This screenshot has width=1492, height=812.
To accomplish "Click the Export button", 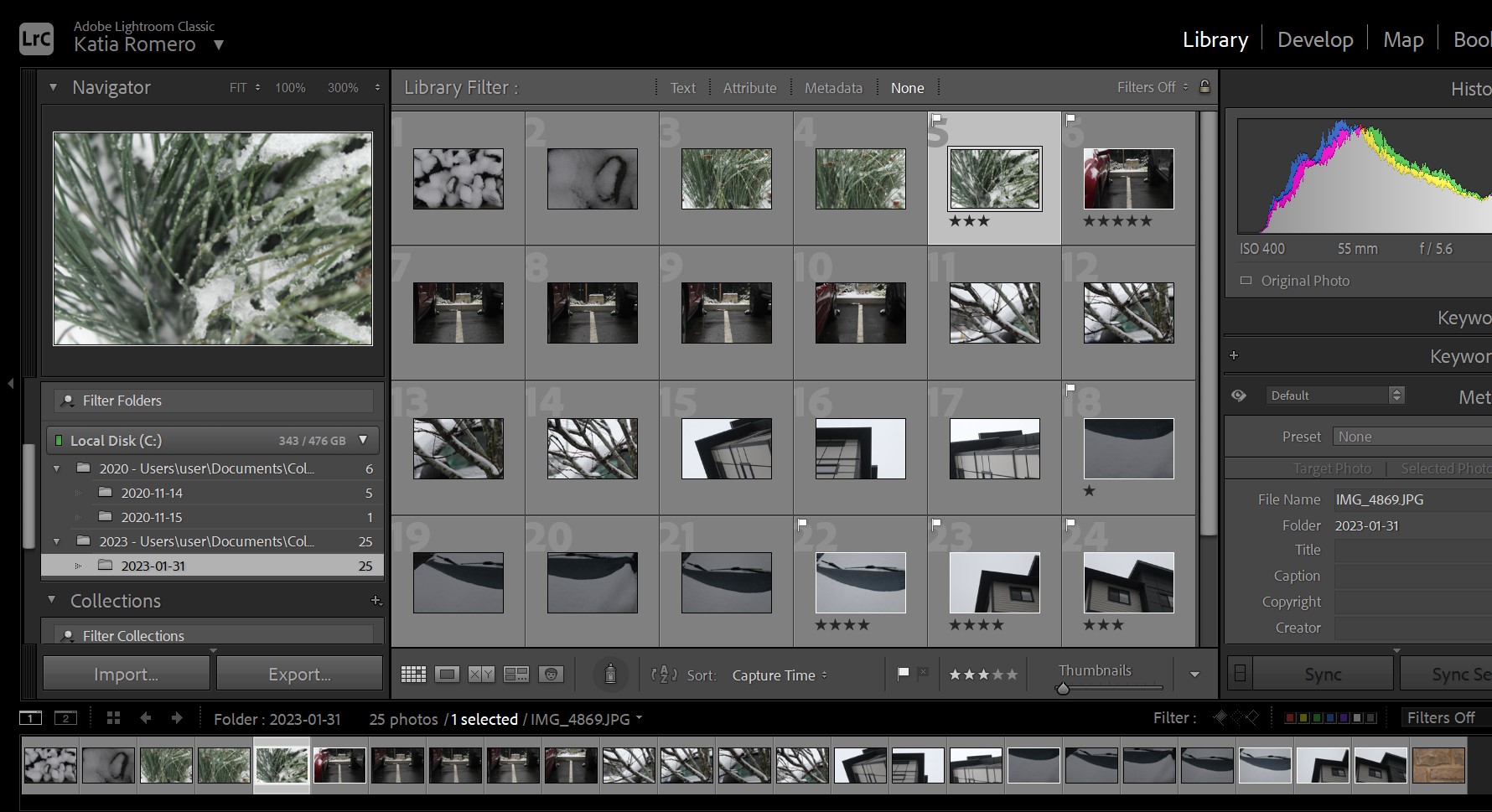I will pyautogui.click(x=299, y=674).
